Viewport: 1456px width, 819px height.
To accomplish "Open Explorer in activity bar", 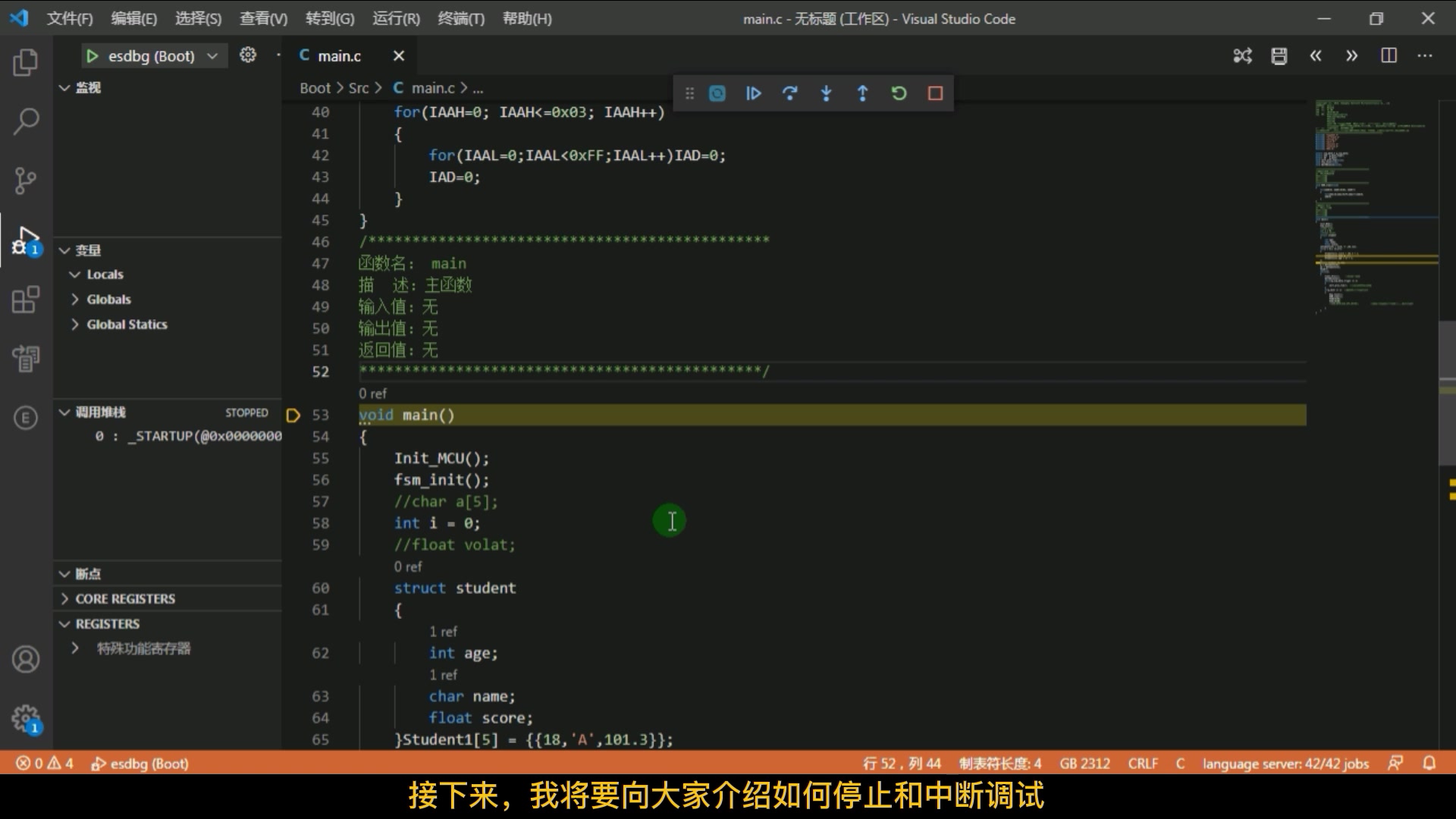I will pos(26,62).
